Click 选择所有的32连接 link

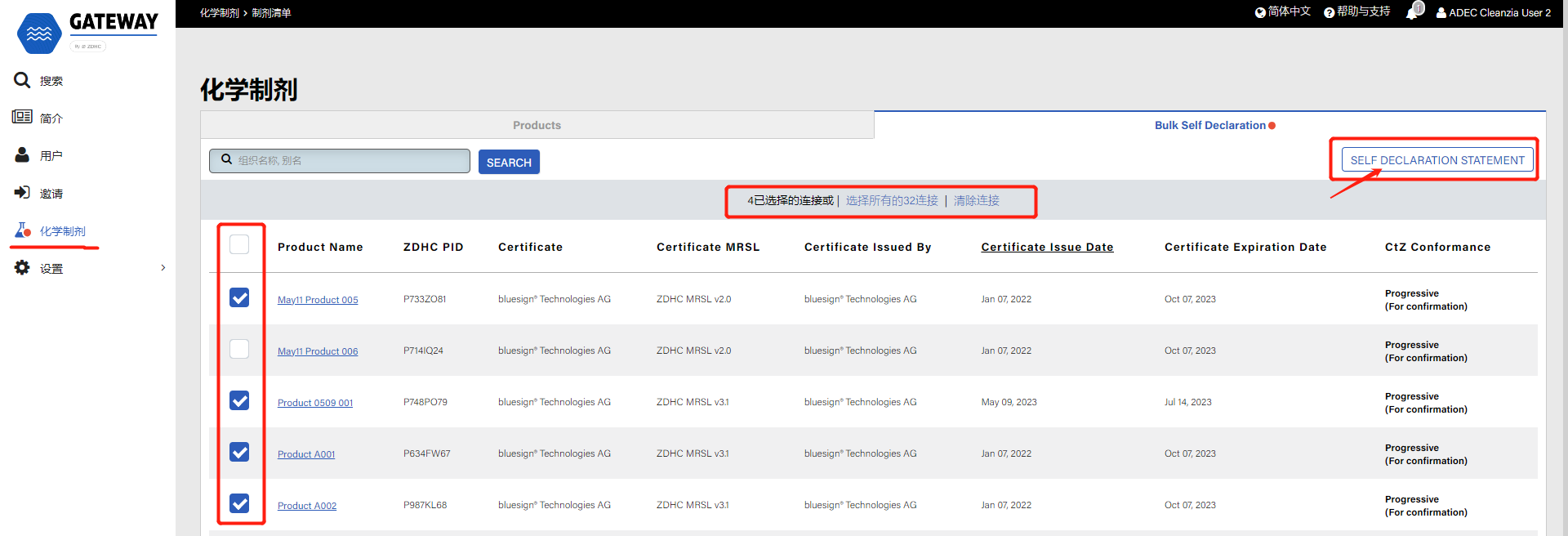(x=892, y=200)
